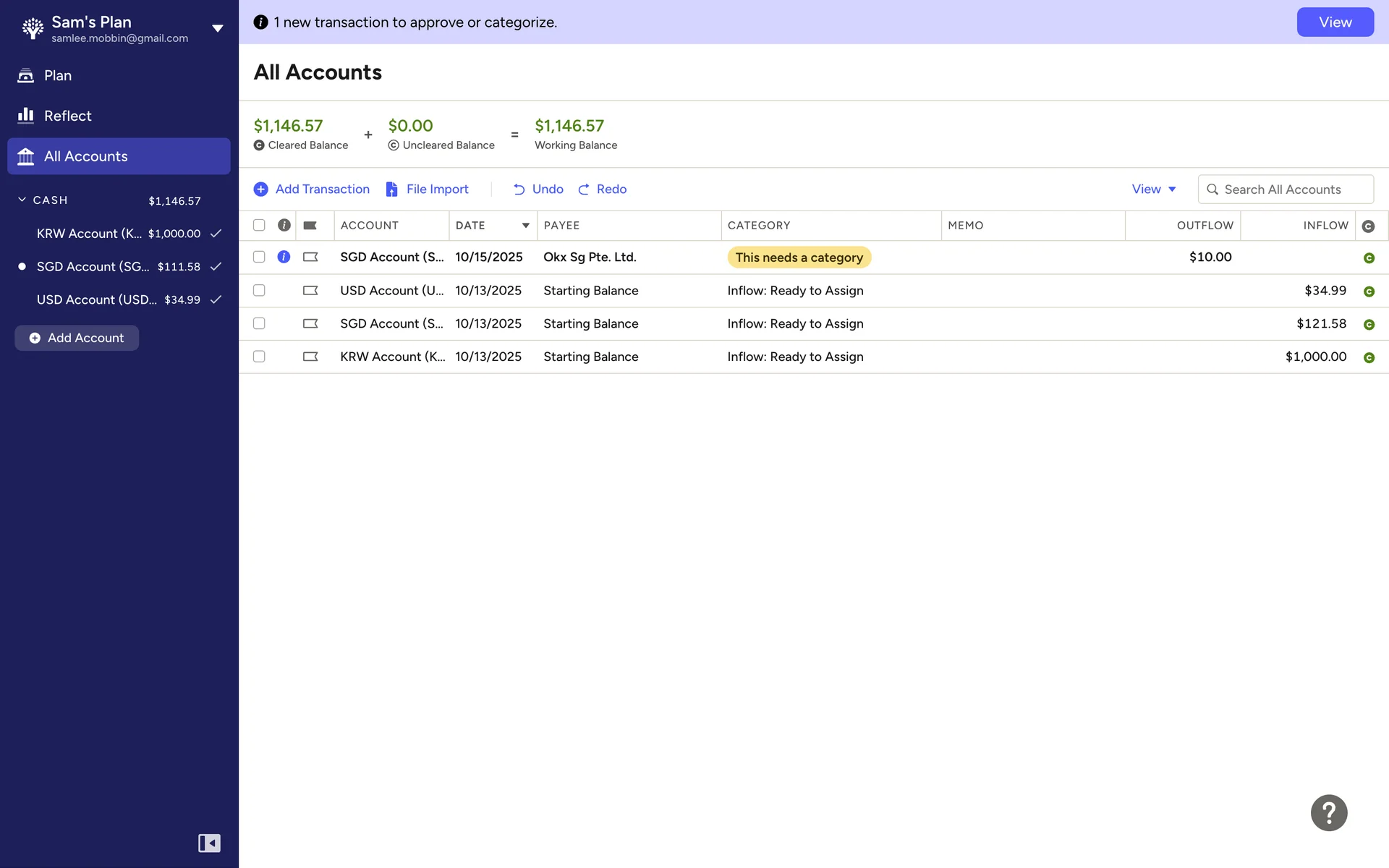
Task: Go to the Plan section
Action: click(58, 75)
